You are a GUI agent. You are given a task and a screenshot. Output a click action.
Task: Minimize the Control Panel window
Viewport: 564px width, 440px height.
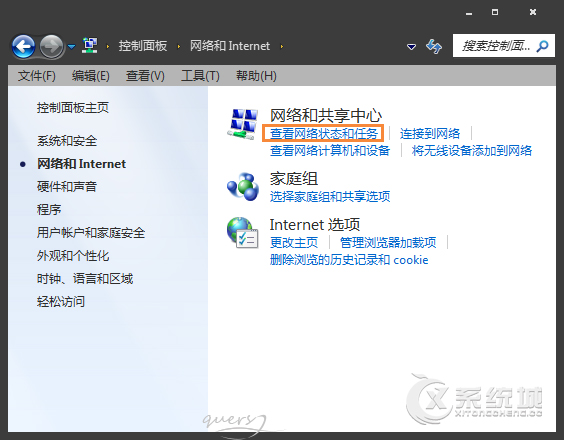click(469, 13)
